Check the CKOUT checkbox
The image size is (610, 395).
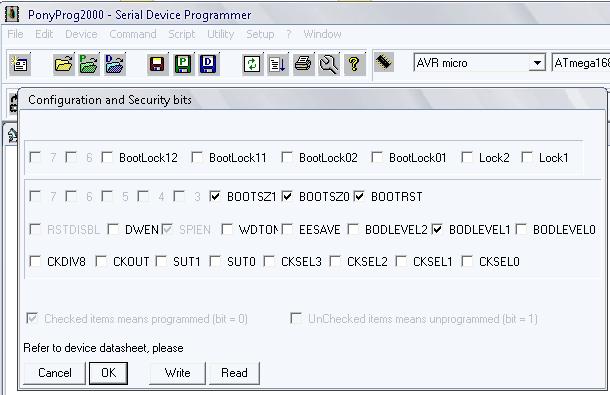pyautogui.click(x=101, y=261)
